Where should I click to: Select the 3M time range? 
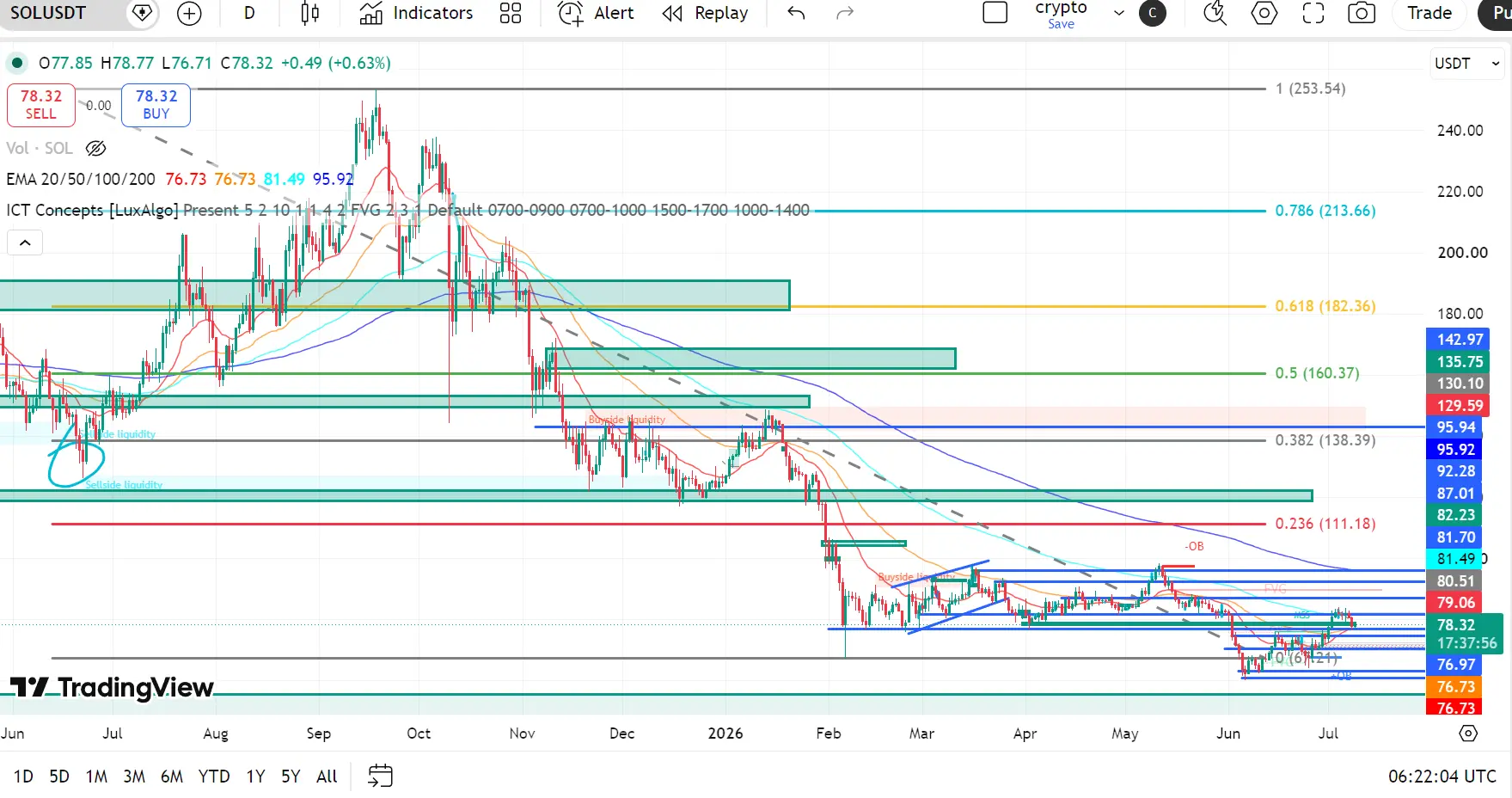[134, 777]
